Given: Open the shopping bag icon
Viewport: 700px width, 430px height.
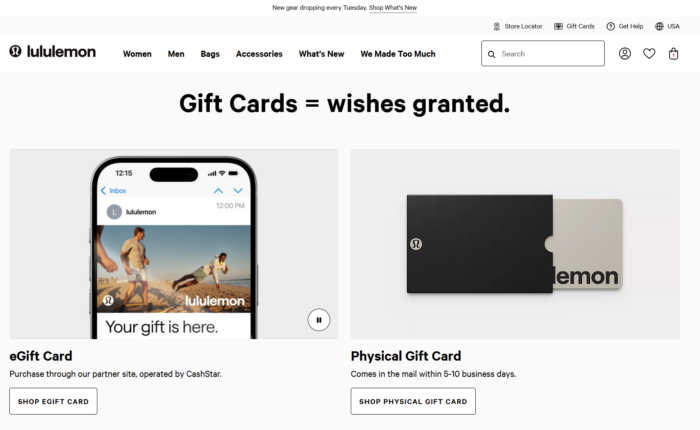Looking at the screenshot, I should click(x=673, y=54).
